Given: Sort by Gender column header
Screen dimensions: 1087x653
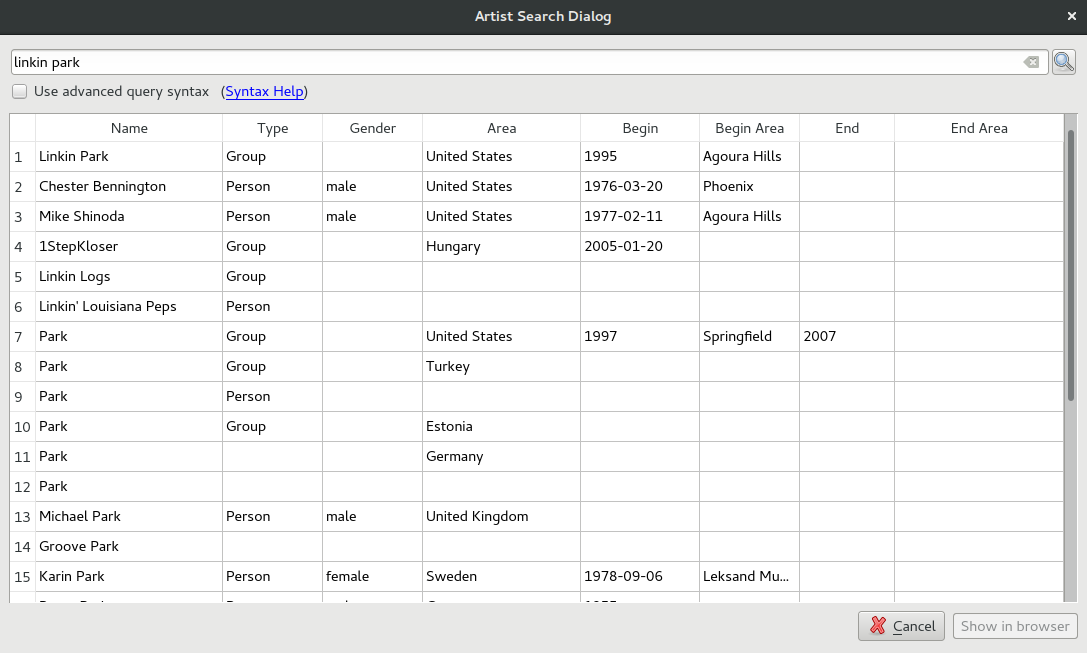Looking at the screenshot, I should 372,128.
